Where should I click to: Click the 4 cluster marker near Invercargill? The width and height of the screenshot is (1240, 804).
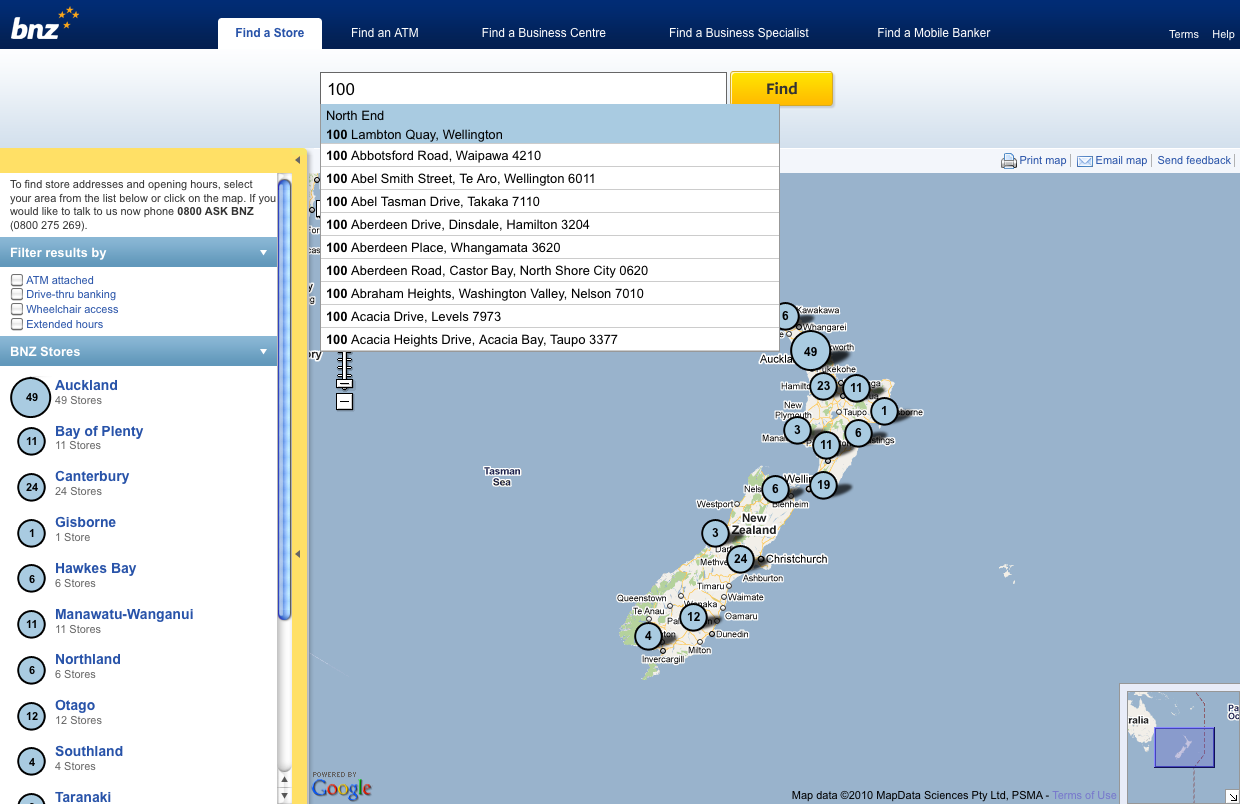pos(648,636)
